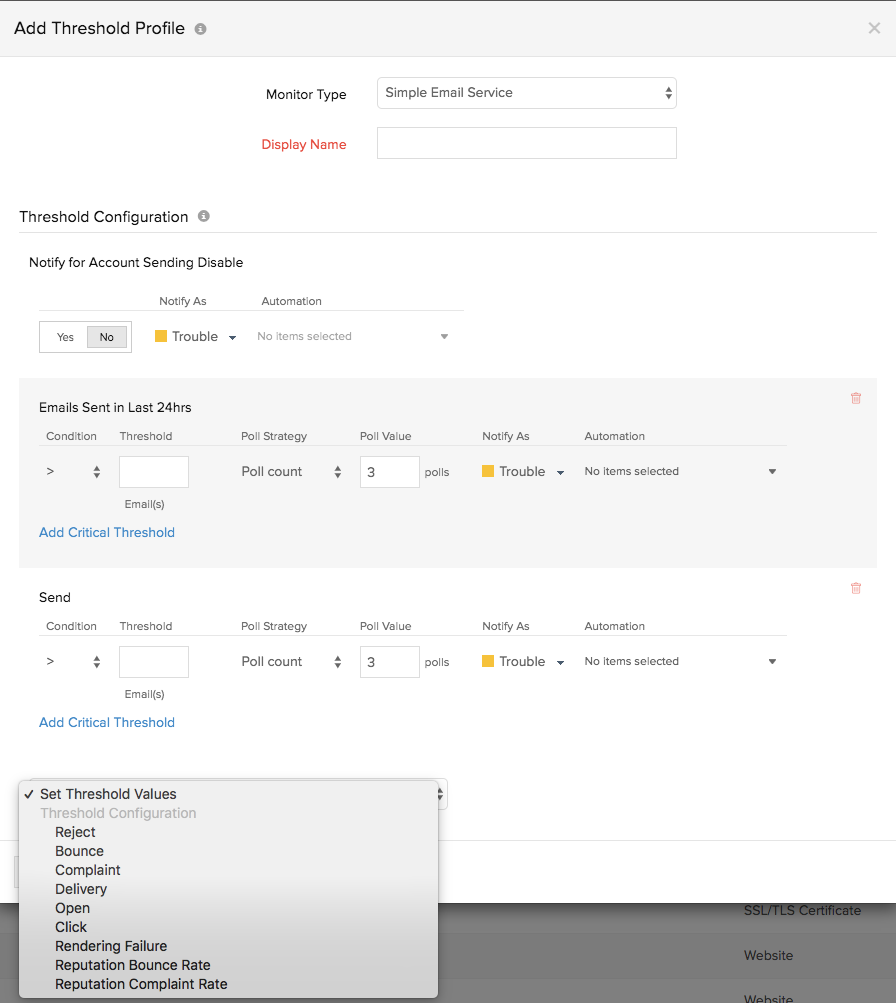Viewport: 896px width, 1003px height.
Task: Click the Display Name input field
Action: coord(526,143)
